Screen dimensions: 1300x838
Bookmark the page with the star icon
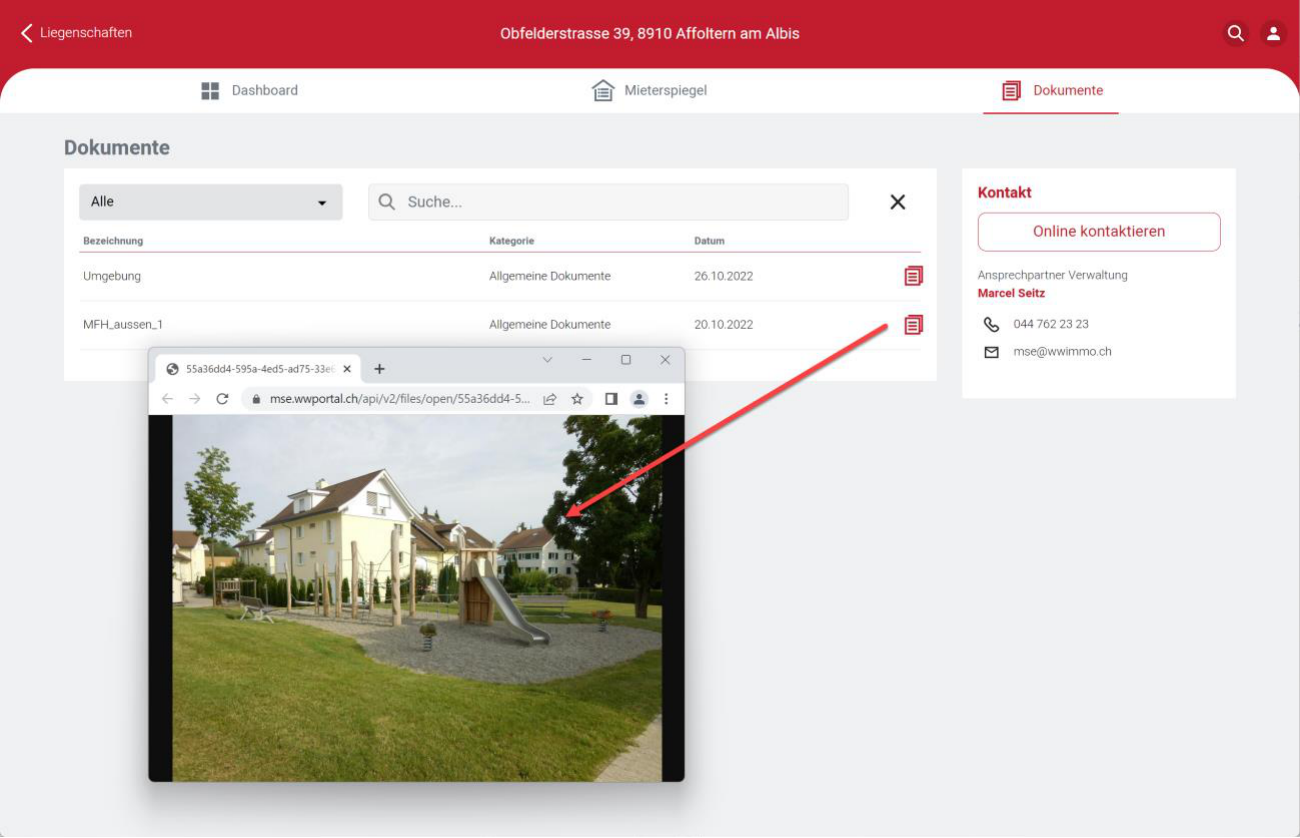(x=577, y=399)
